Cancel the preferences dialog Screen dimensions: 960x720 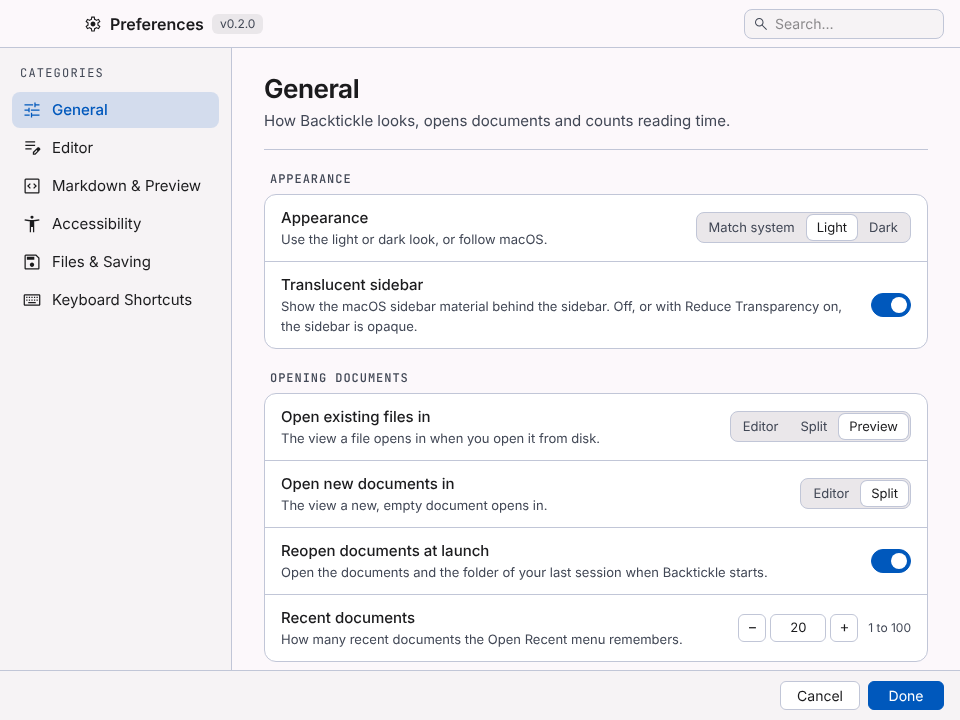point(819,696)
